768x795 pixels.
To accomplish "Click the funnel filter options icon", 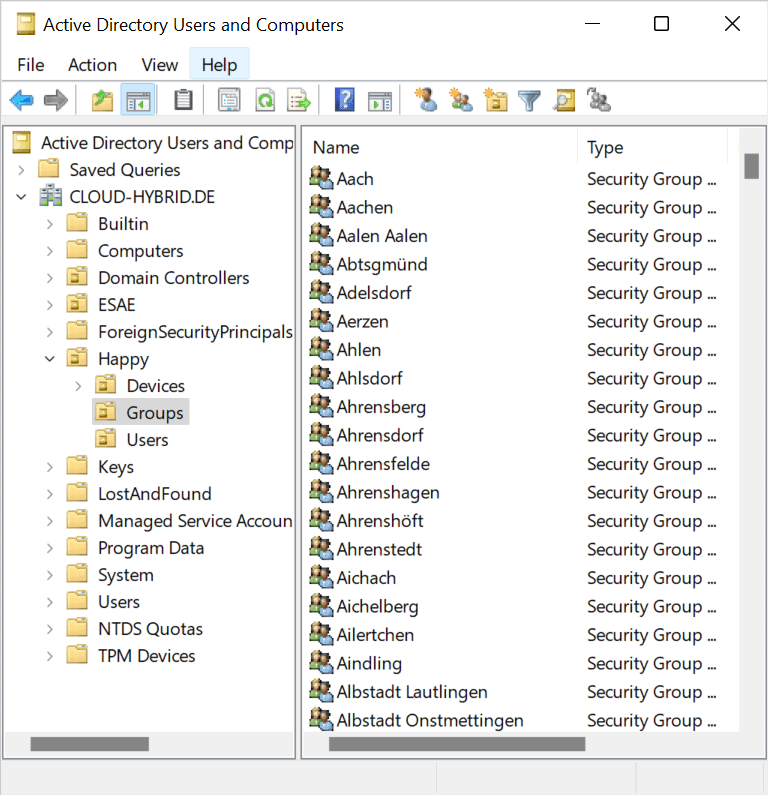I will point(529,100).
